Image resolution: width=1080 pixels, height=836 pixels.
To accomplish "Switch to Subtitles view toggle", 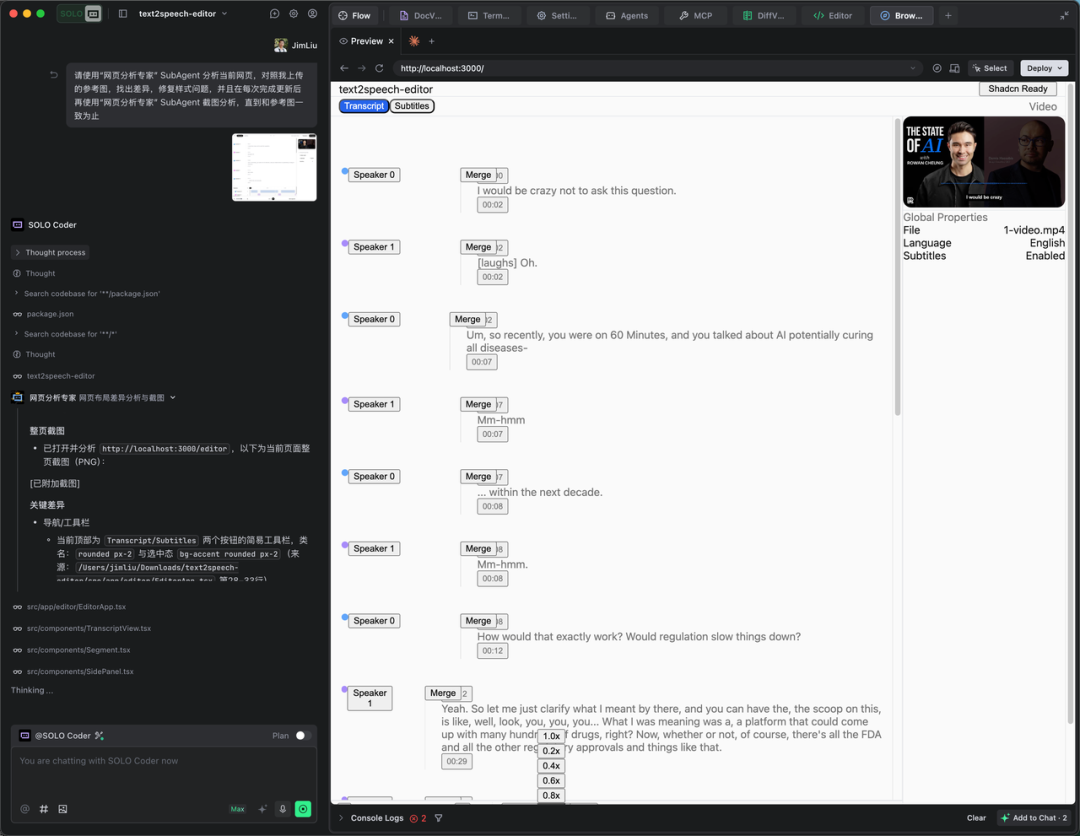I will (x=411, y=106).
